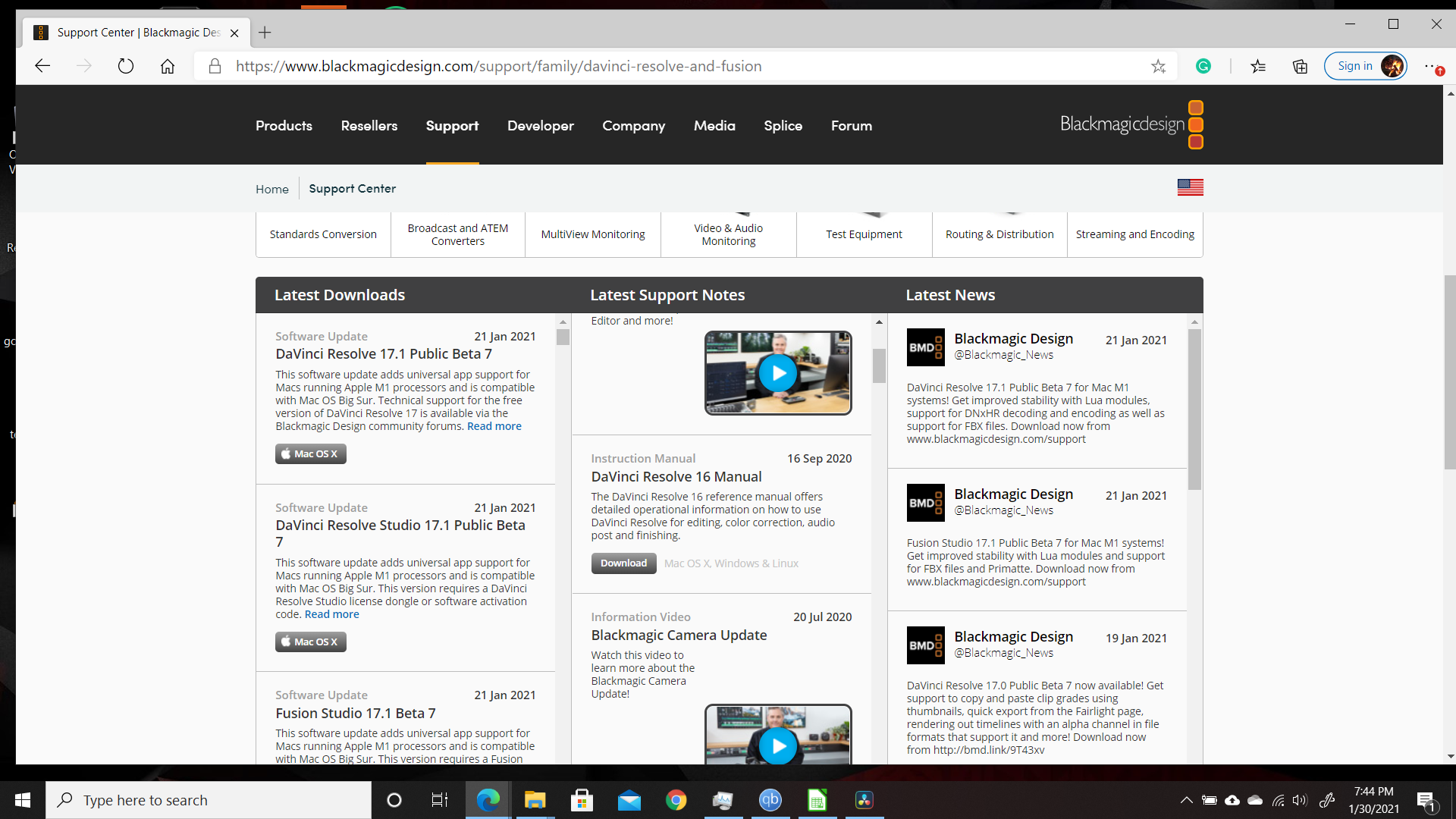The height and width of the screenshot is (819, 1456).
Task: Read more about DaVinci Resolve 17.1 Beta 7
Action: pos(494,426)
